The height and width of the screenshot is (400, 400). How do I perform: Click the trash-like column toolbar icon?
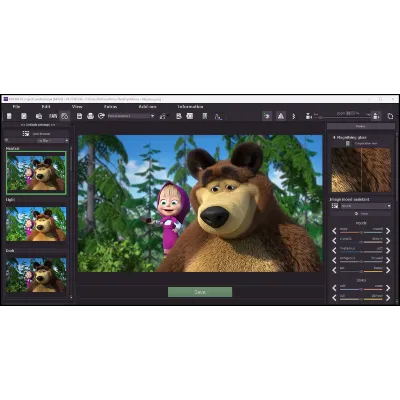pos(205,116)
